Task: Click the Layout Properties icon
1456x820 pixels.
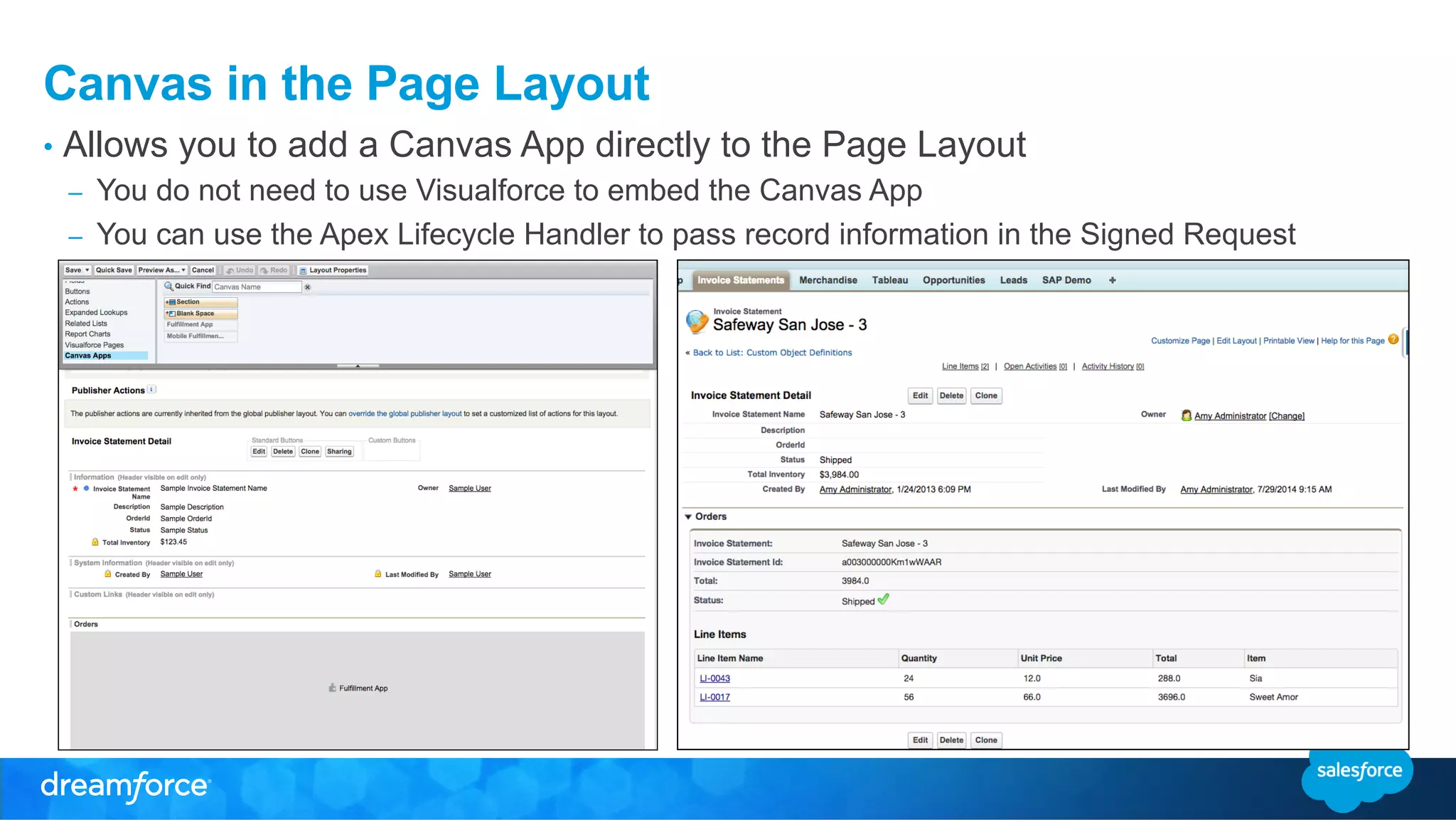Action: 303,270
